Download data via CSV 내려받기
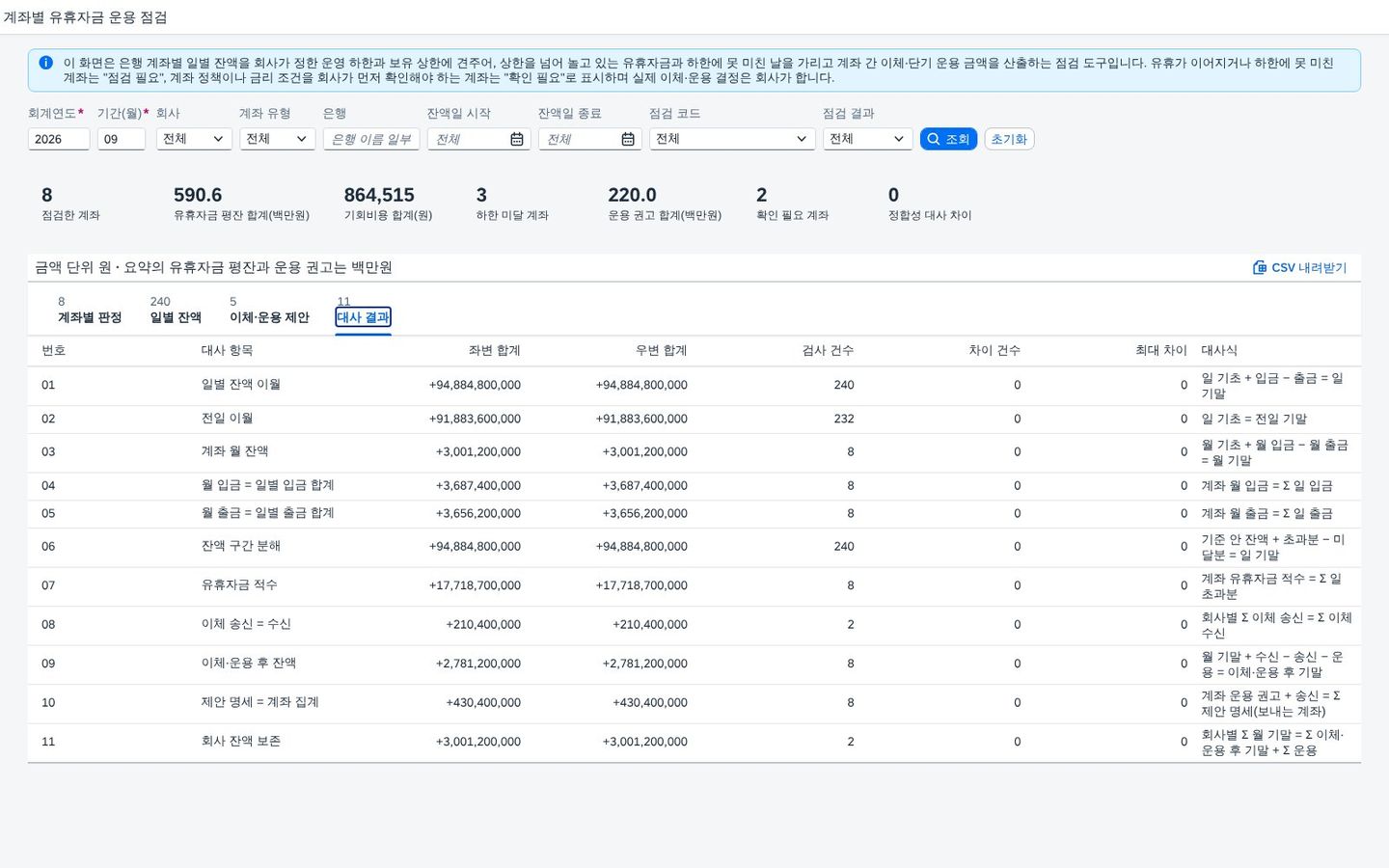 coord(1299,267)
